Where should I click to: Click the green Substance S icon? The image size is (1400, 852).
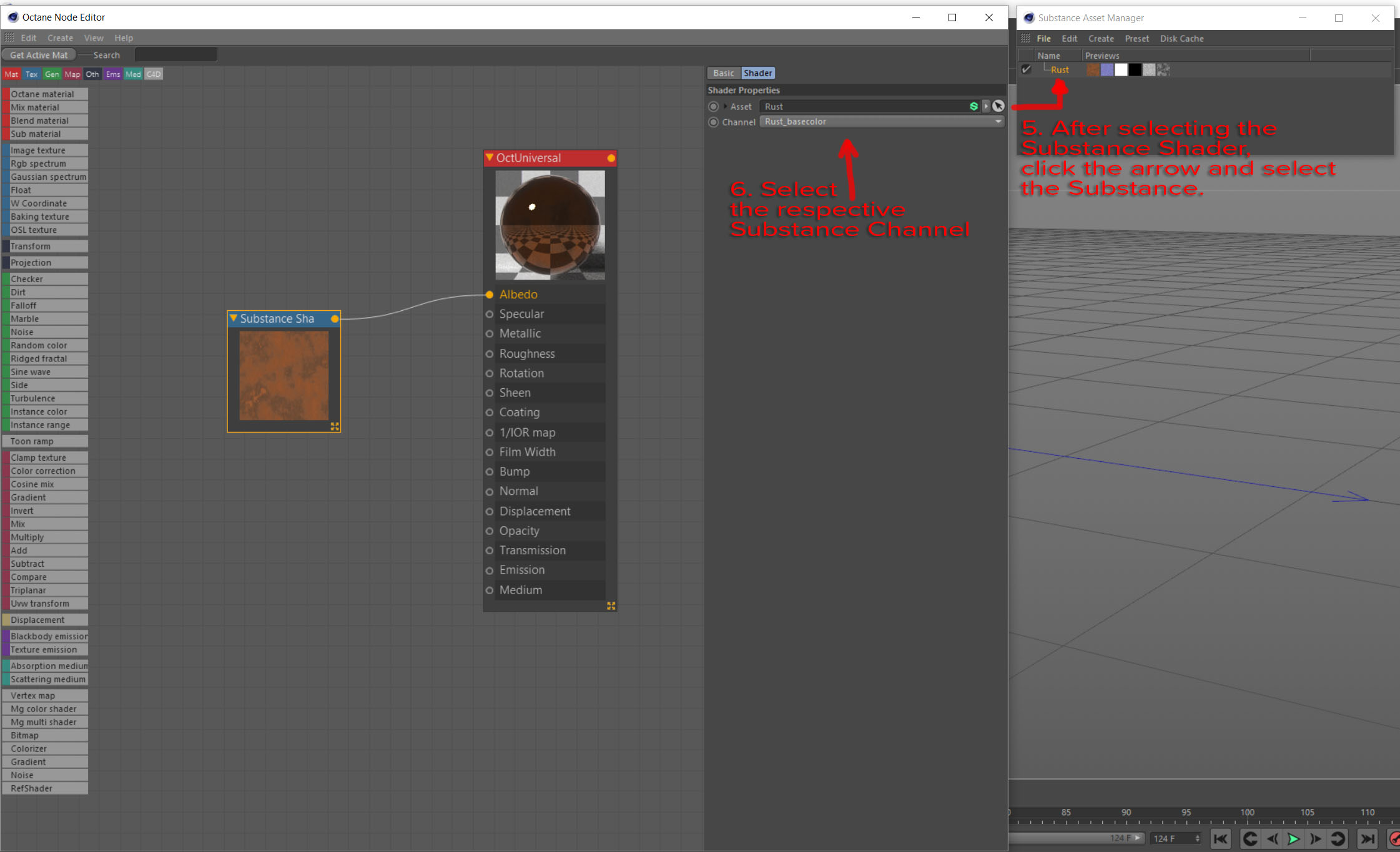(x=974, y=106)
